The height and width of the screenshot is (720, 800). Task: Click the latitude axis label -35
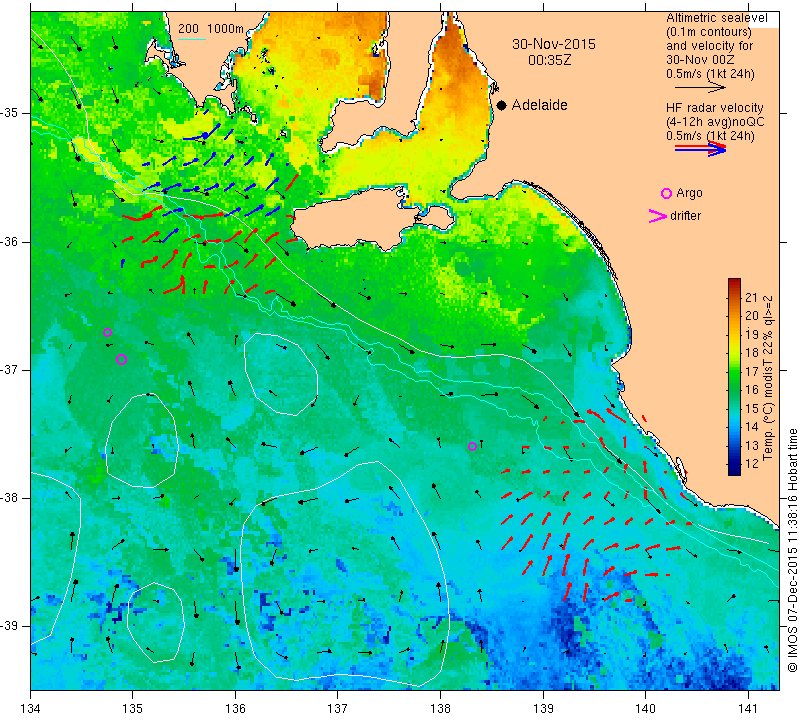[9, 113]
